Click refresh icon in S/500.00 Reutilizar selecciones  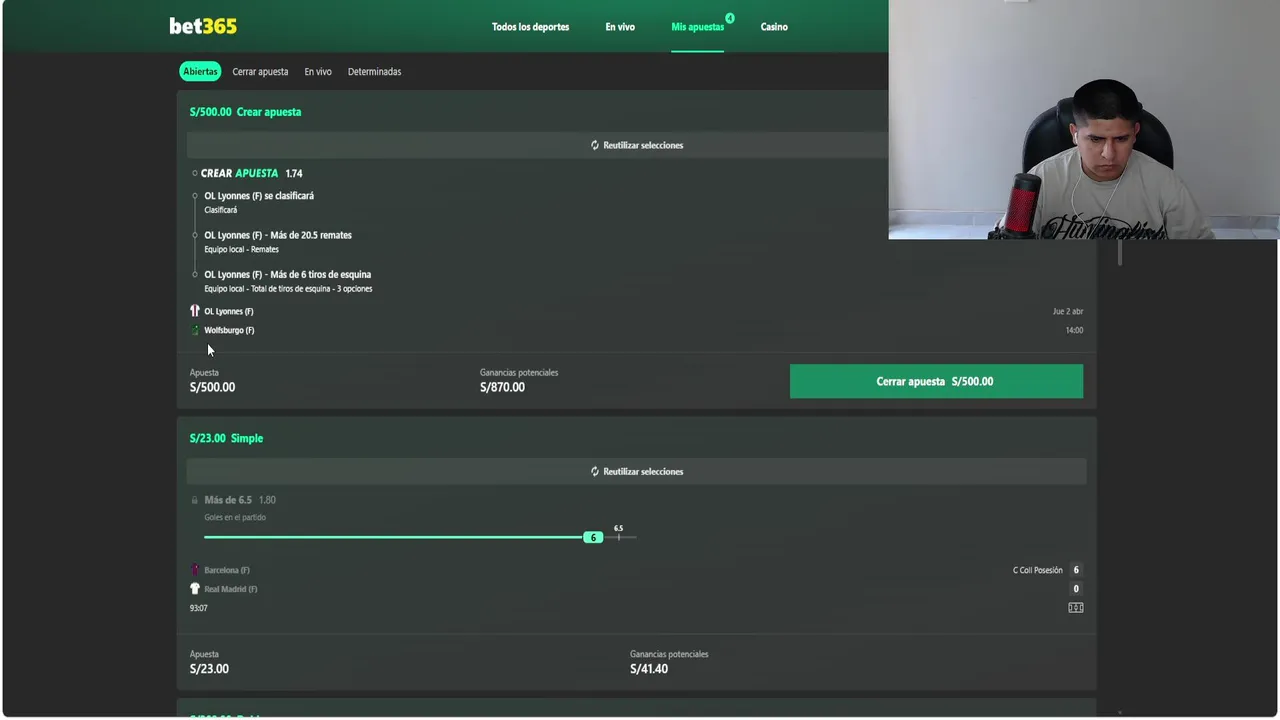click(x=595, y=145)
